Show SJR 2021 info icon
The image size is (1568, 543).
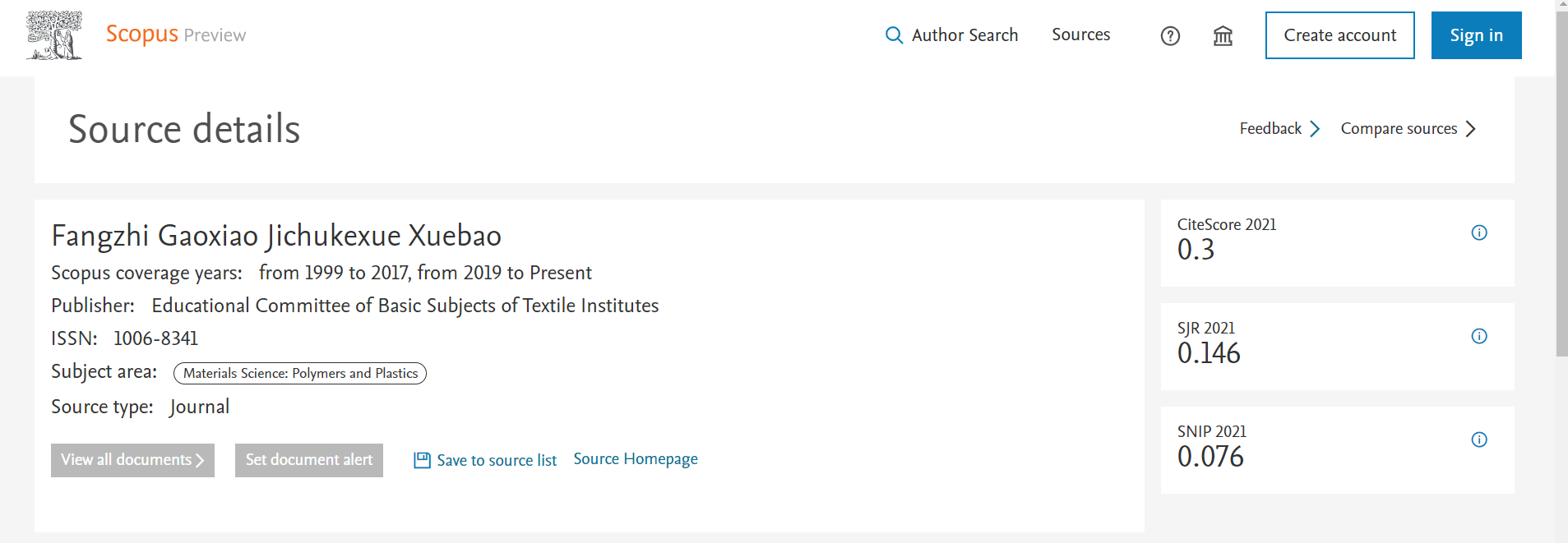point(1478,336)
